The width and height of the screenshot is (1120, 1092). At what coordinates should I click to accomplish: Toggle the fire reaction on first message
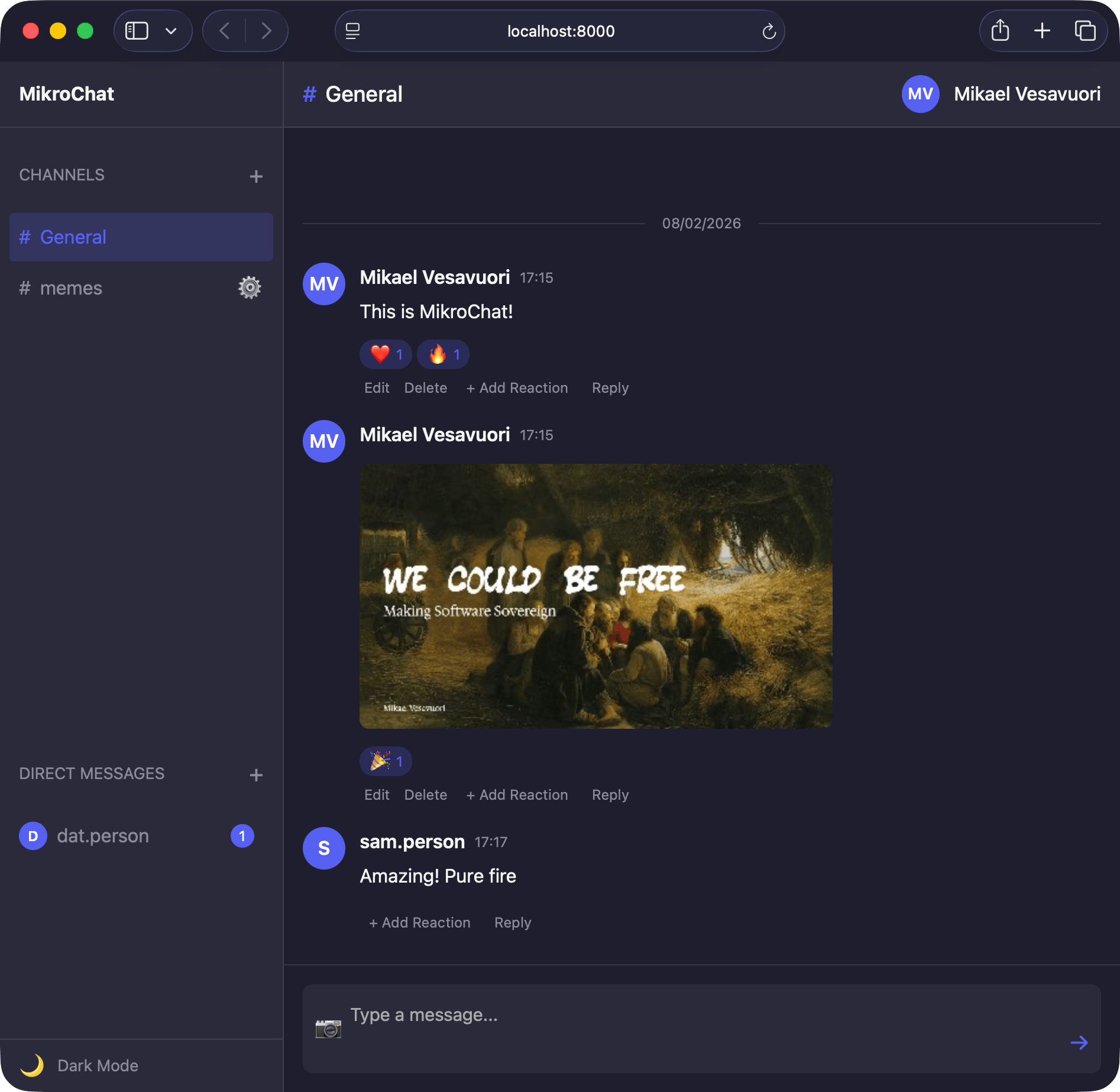click(x=443, y=354)
